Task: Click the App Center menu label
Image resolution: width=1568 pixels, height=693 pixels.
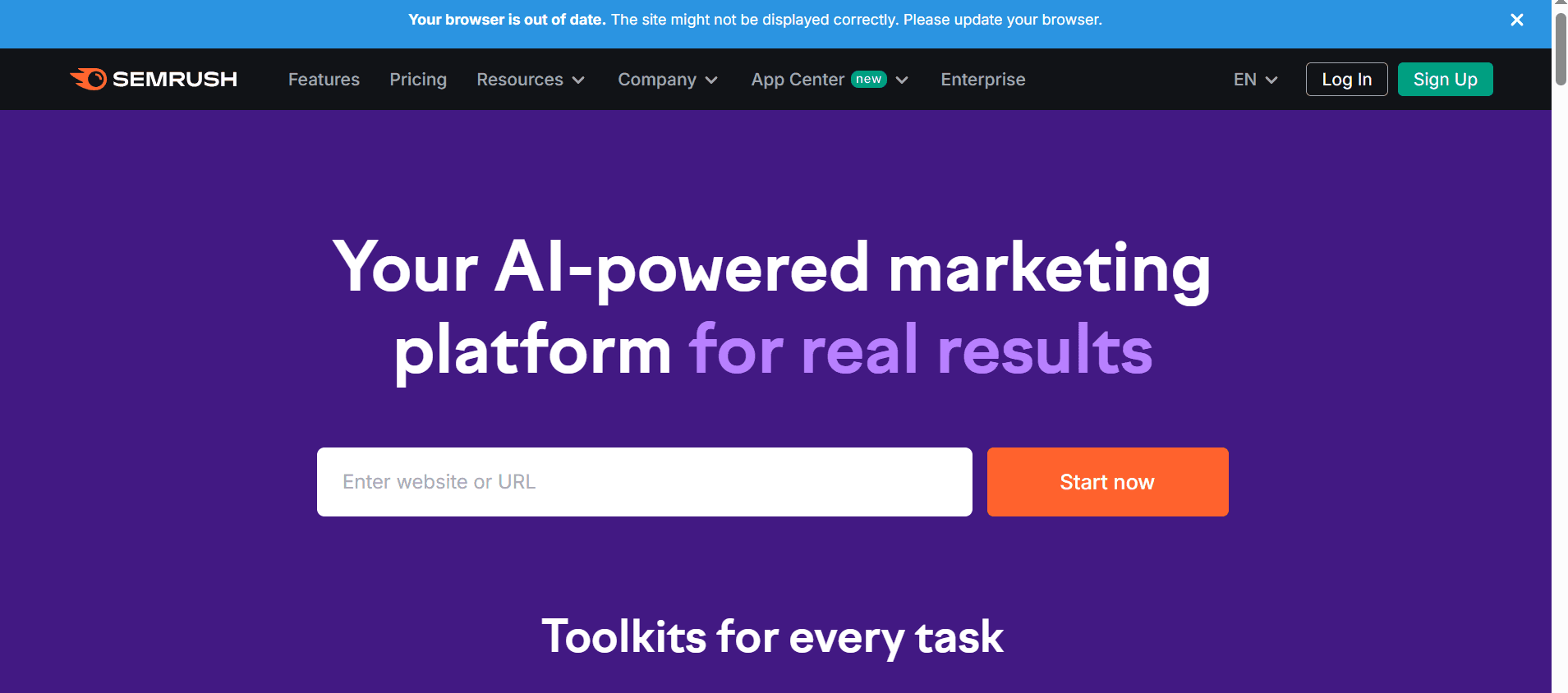Action: [x=798, y=80]
